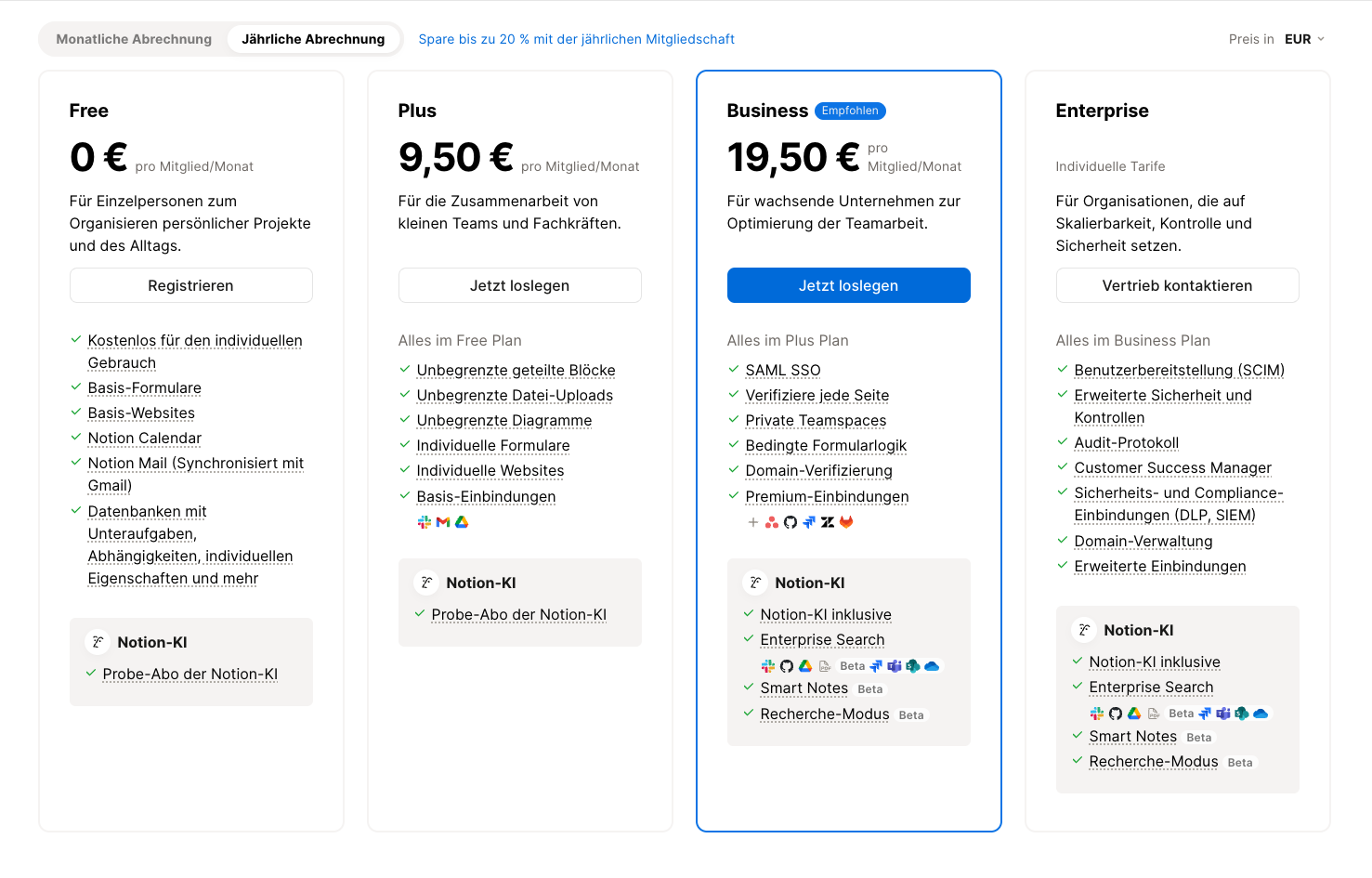Click the Notion-KI icon in the Free plan
Viewport: 1372px width, 878px height.
[98, 642]
